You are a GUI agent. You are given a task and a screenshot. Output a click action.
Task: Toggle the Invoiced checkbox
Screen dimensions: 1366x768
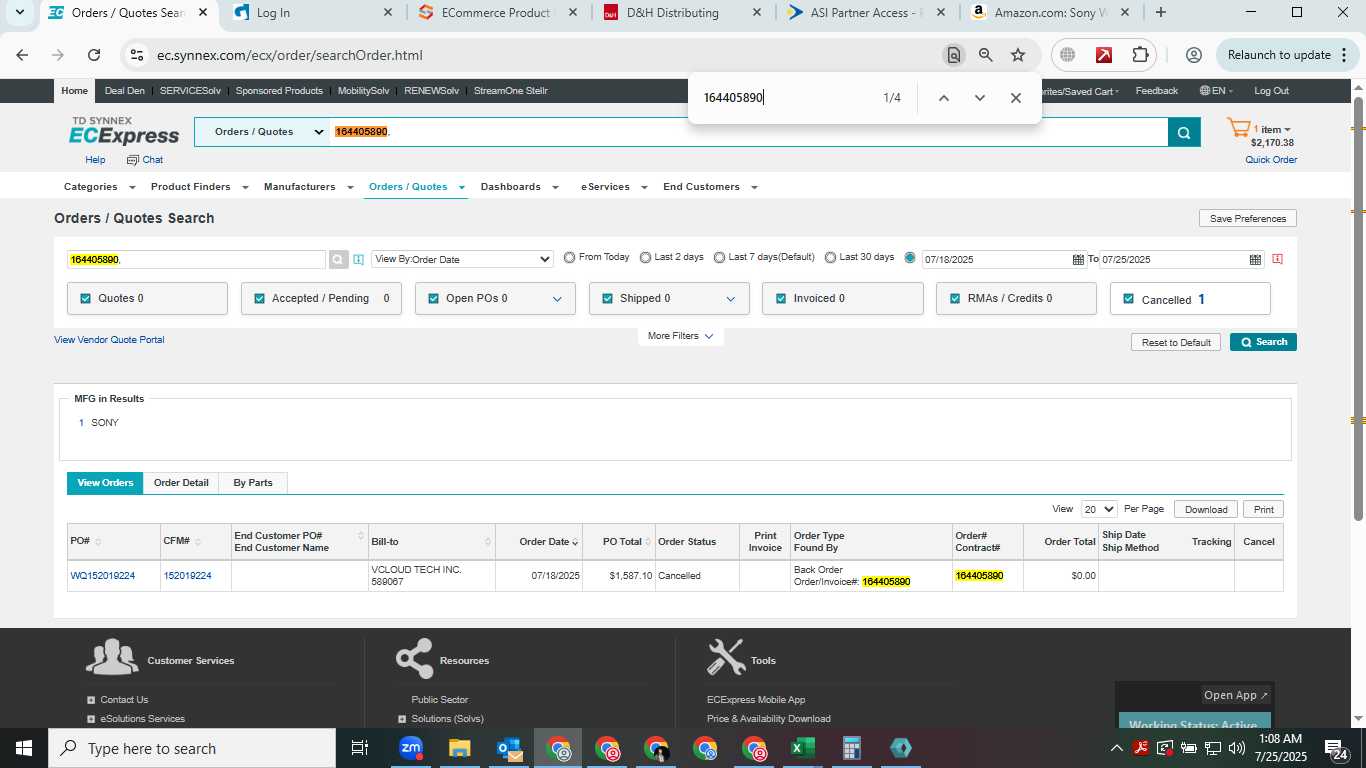(x=781, y=298)
